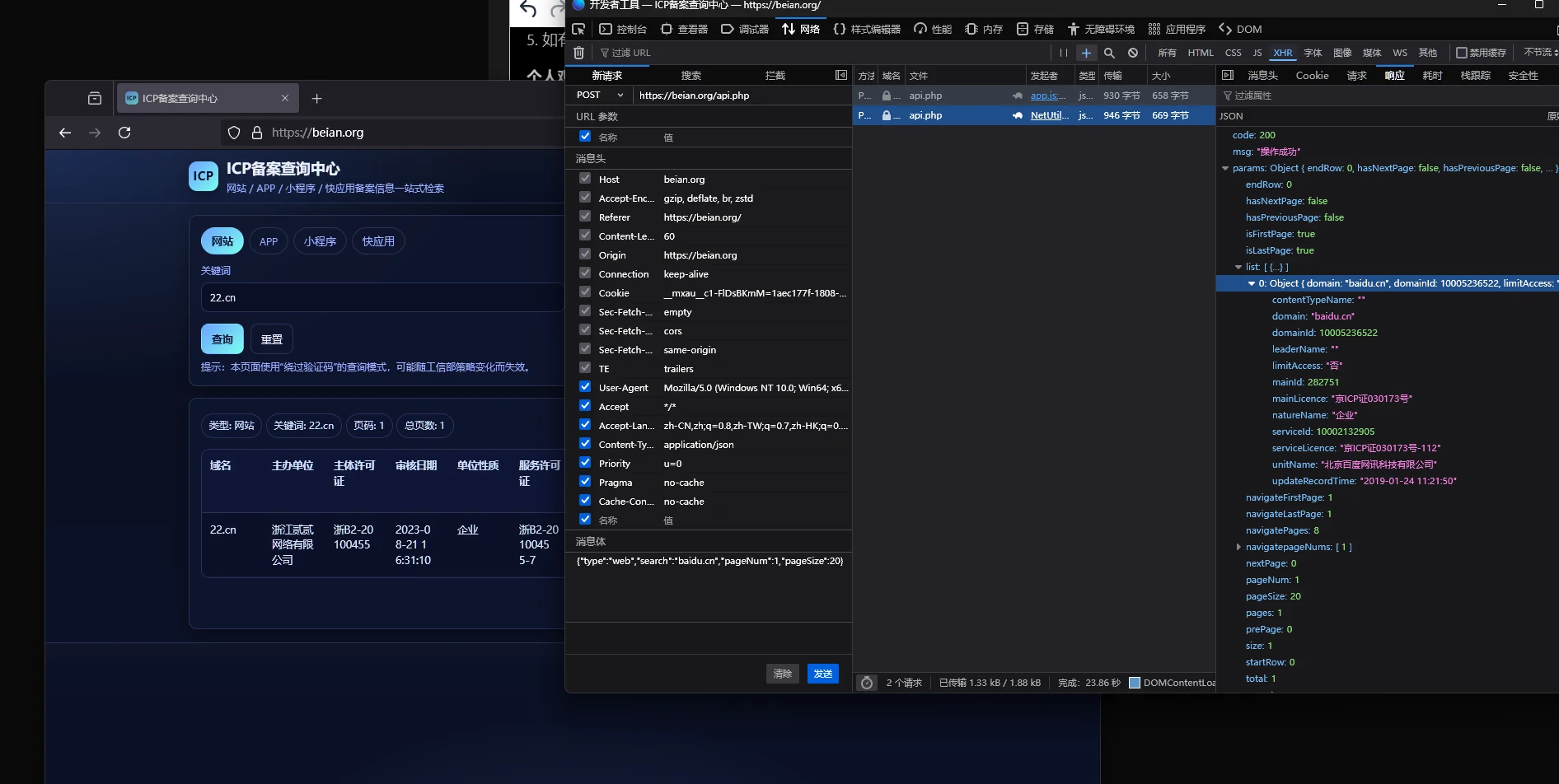
Task: Uncheck the User-Agent header checkbox
Action: point(585,387)
